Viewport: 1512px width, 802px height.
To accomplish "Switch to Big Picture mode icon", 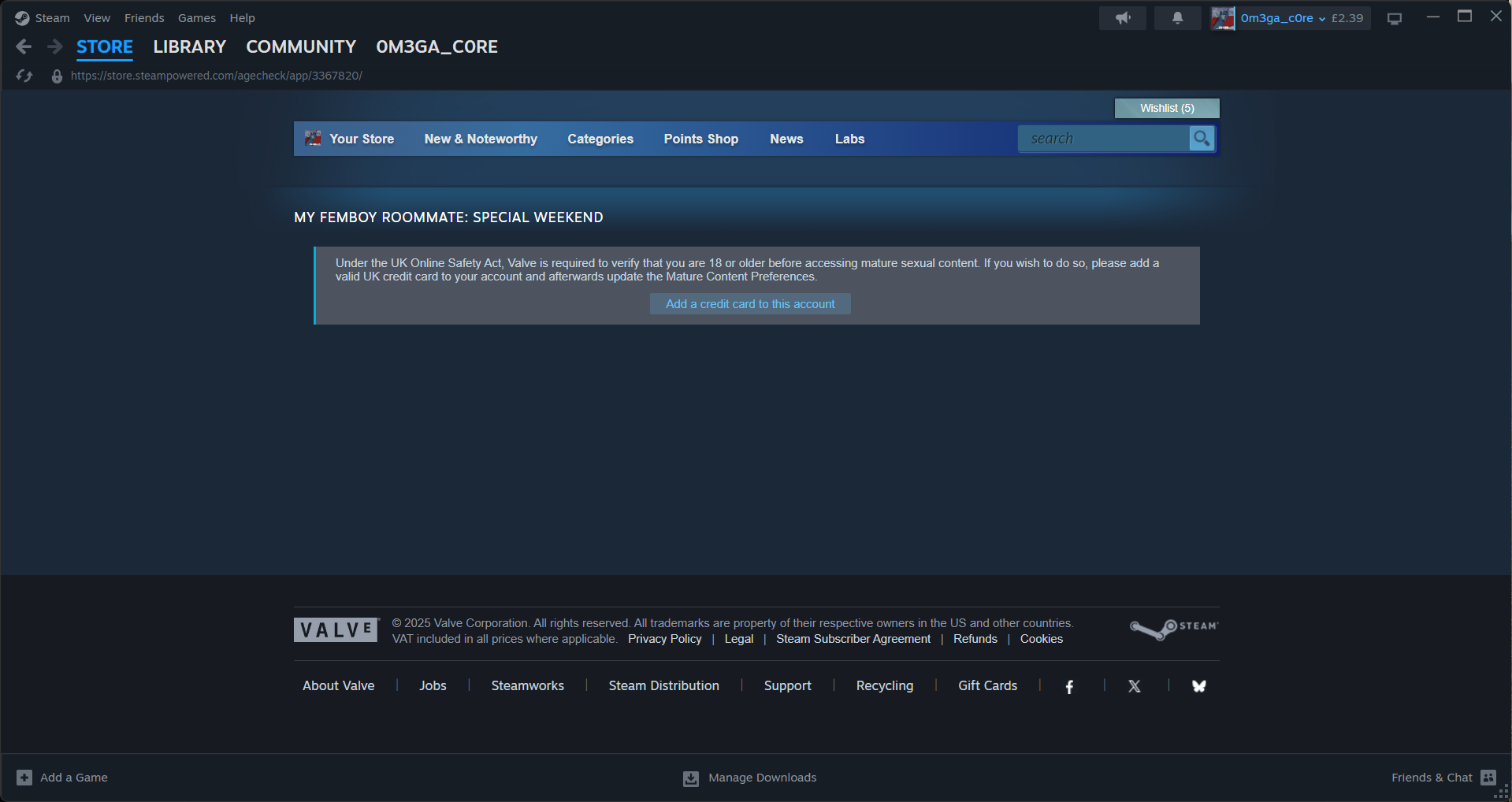I will [1395, 19].
